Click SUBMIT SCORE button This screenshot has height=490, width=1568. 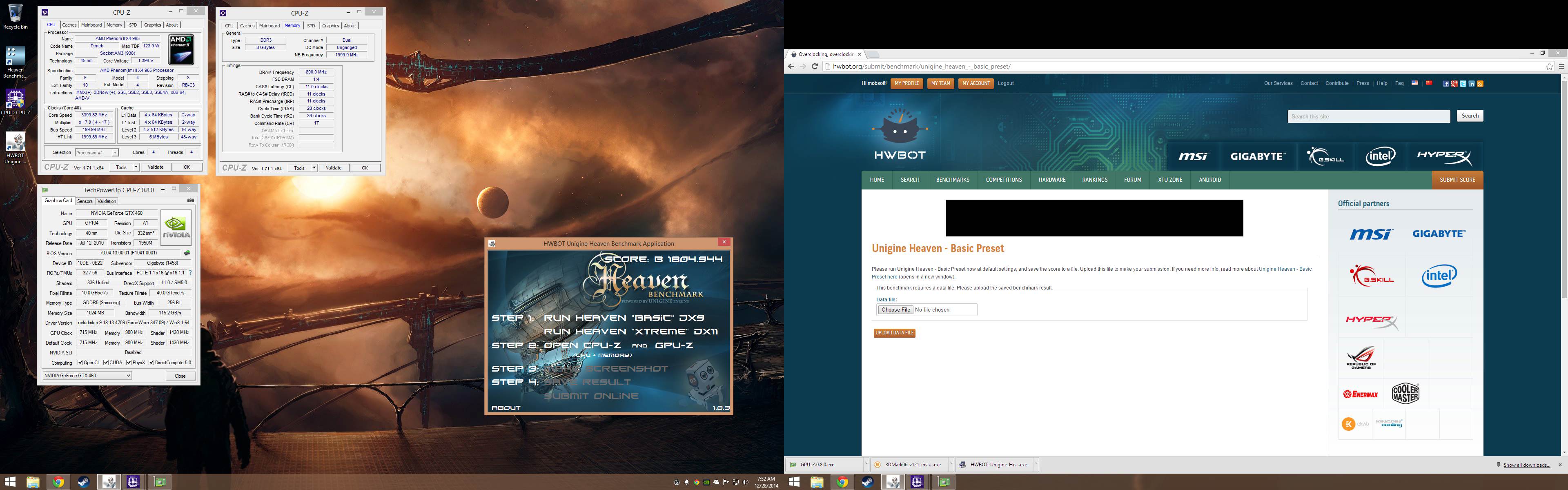[1457, 180]
